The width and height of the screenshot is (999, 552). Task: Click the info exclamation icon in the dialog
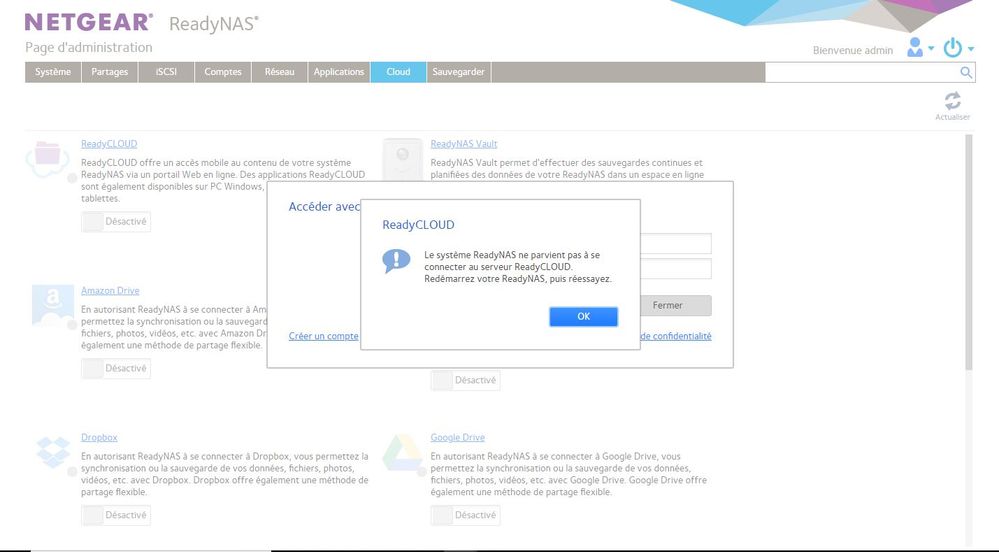(x=396, y=261)
